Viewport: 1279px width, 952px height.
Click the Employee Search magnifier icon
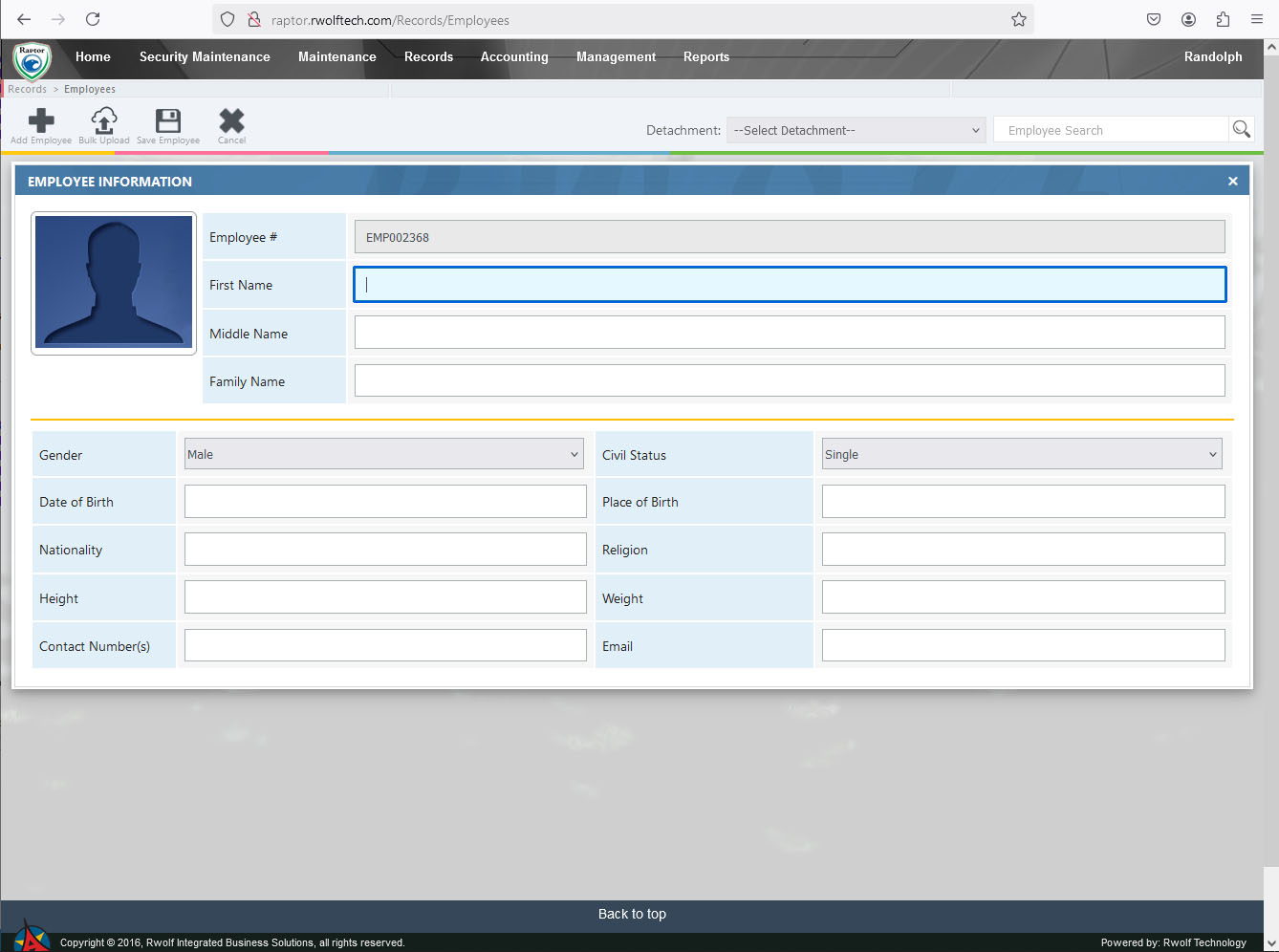click(x=1241, y=130)
